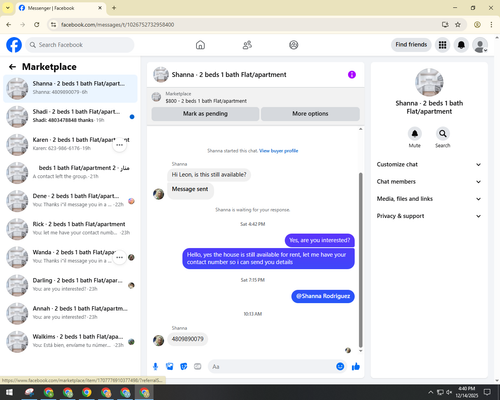View site information icon in address bar
500x400 pixels.
pyautogui.click(x=53, y=25)
